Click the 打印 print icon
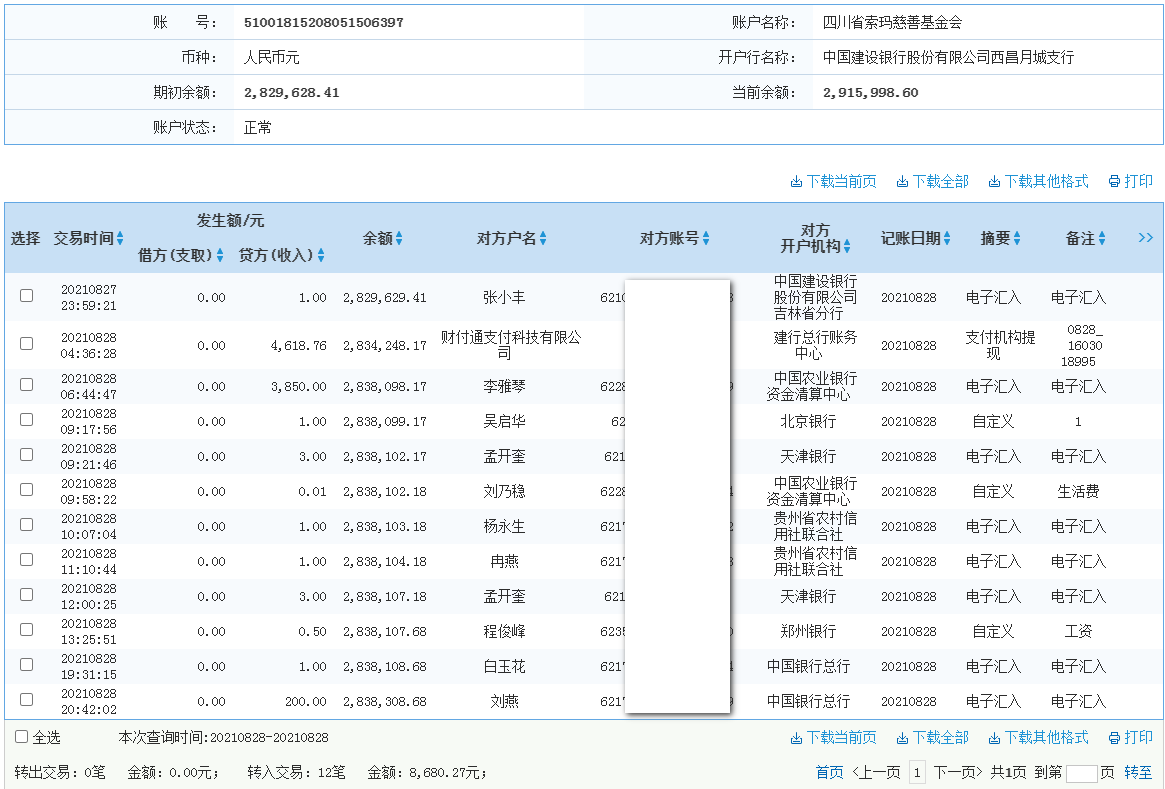Image resolution: width=1165 pixels, height=789 pixels. 1131,181
